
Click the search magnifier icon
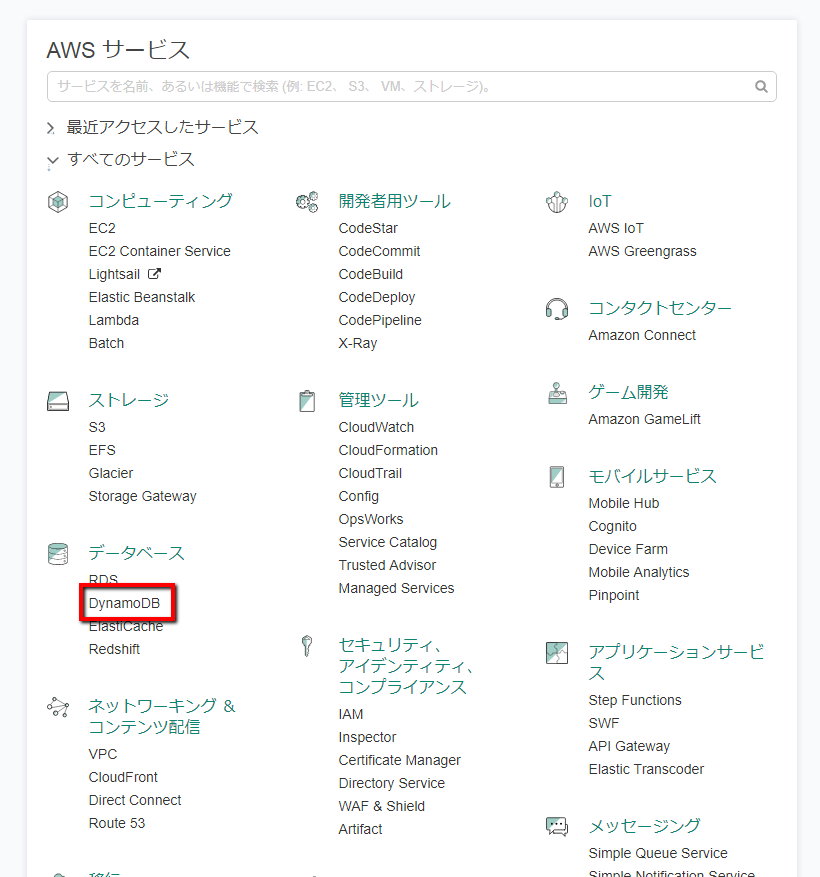point(762,87)
